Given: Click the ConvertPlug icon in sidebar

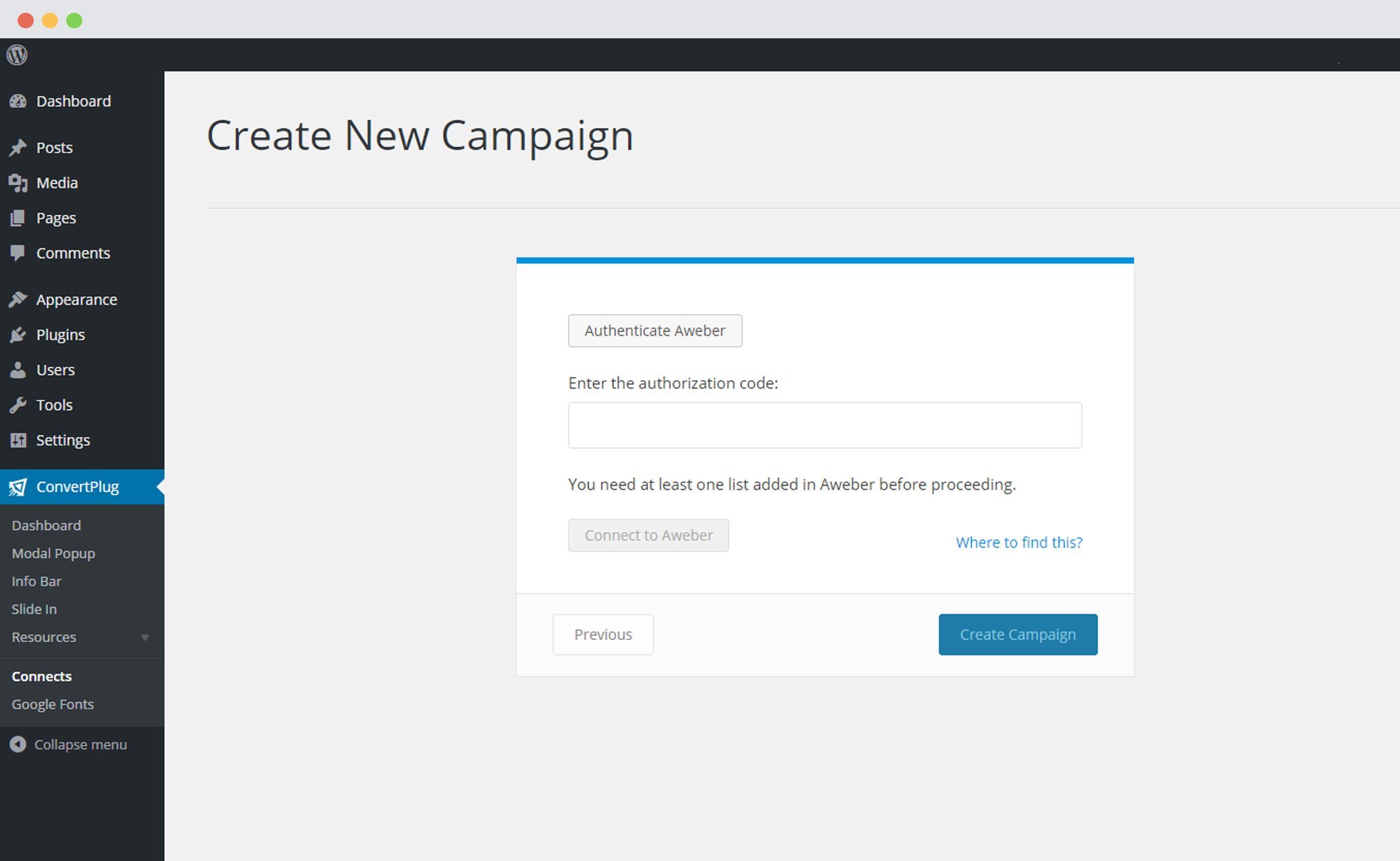Looking at the screenshot, I should coord(17,487).
